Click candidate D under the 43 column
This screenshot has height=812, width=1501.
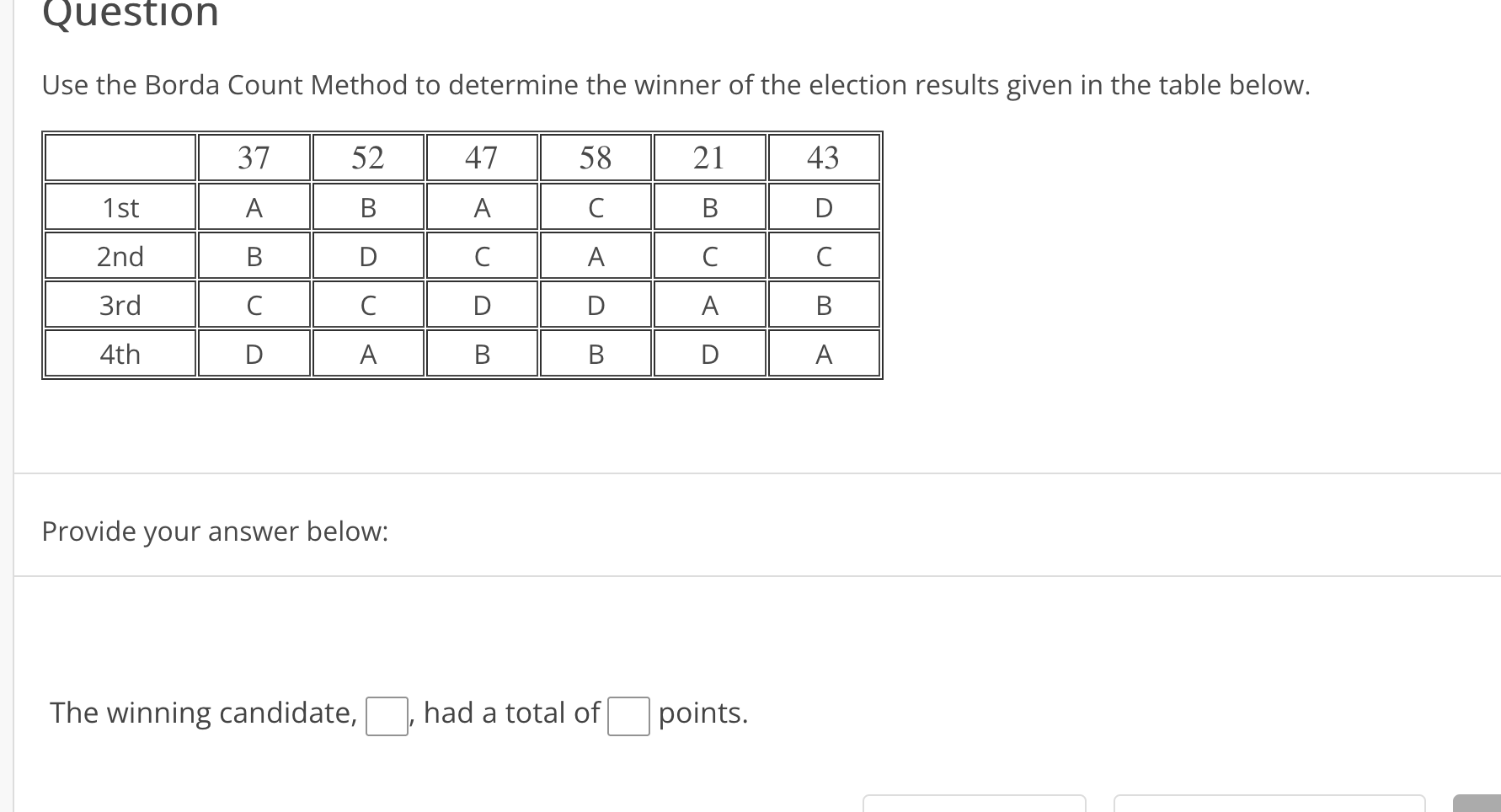coord(823,207)
